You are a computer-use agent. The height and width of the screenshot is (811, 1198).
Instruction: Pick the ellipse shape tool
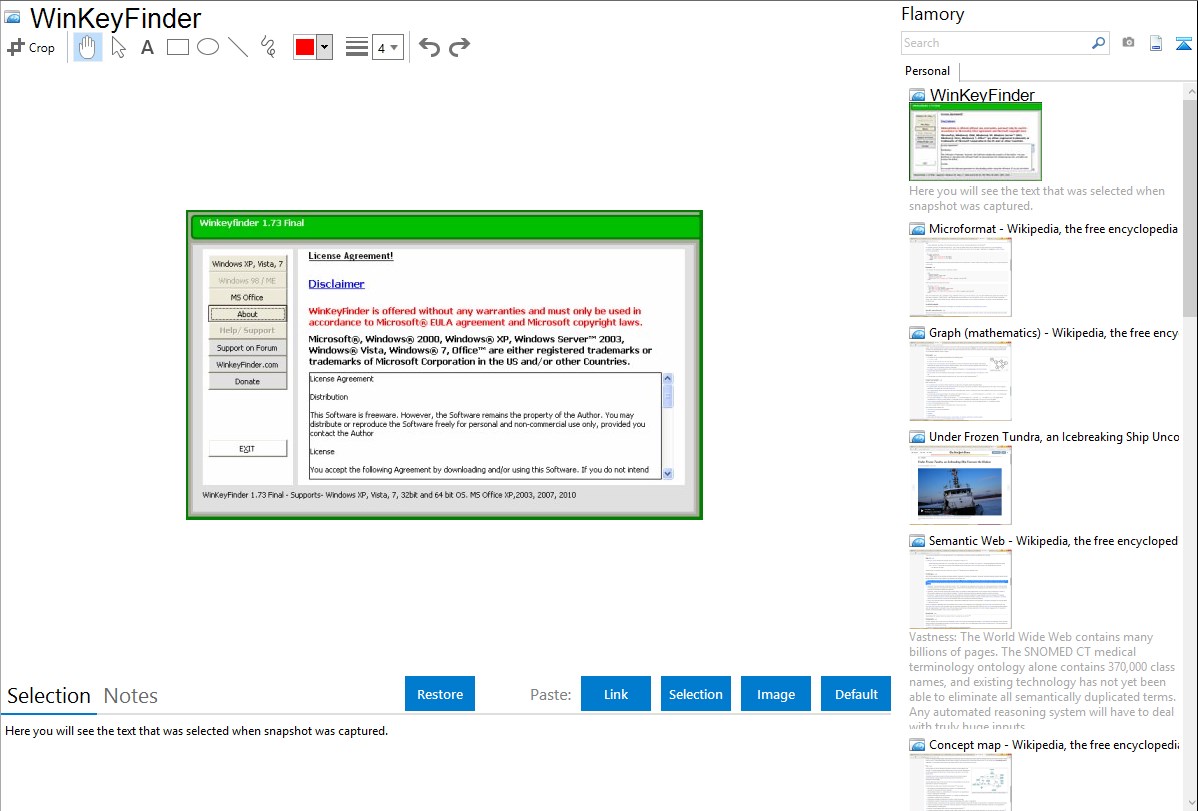(208, 47)
